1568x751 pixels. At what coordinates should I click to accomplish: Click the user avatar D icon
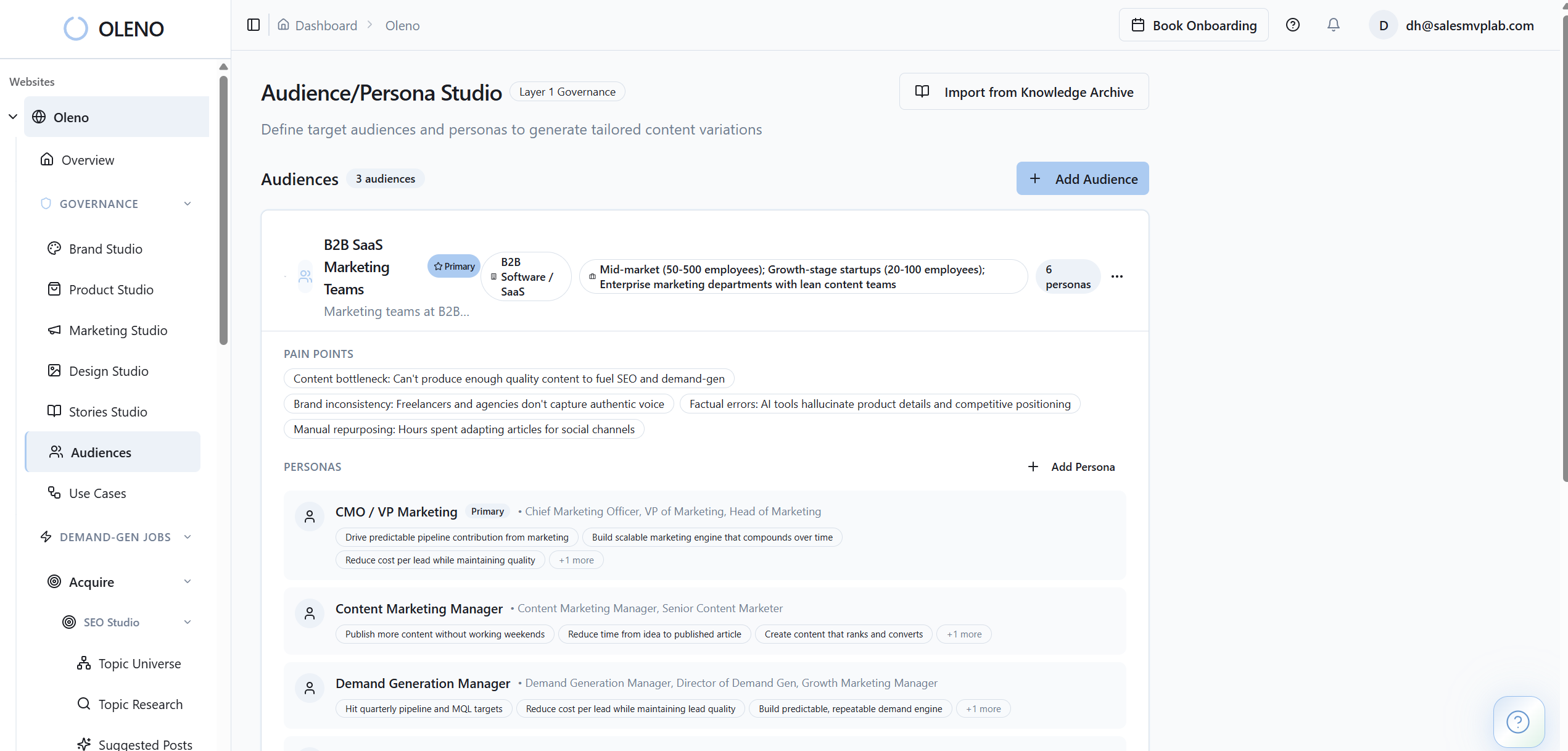1384,25
